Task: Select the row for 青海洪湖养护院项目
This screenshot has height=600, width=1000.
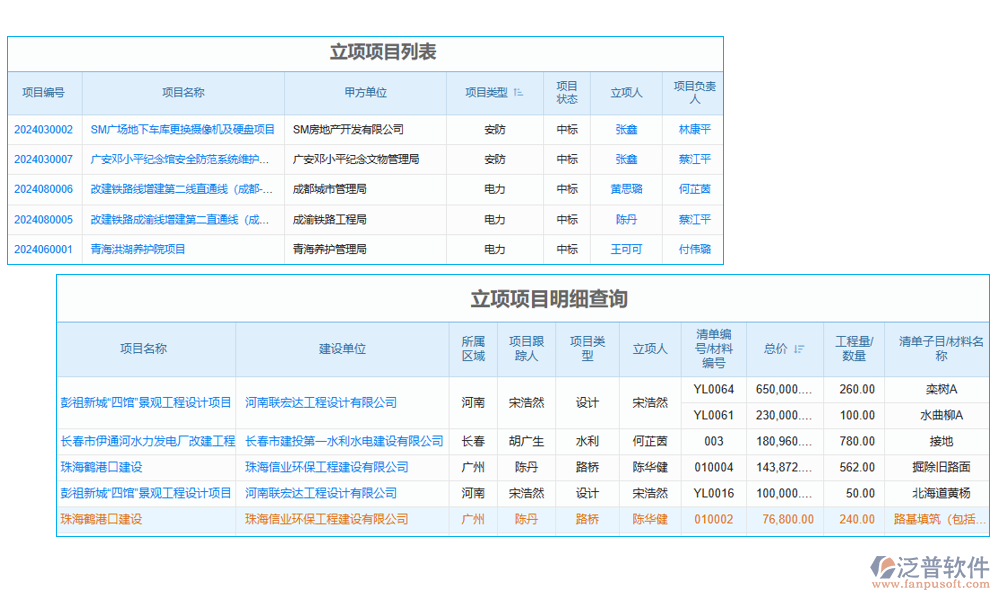Action: click(140, 249)
